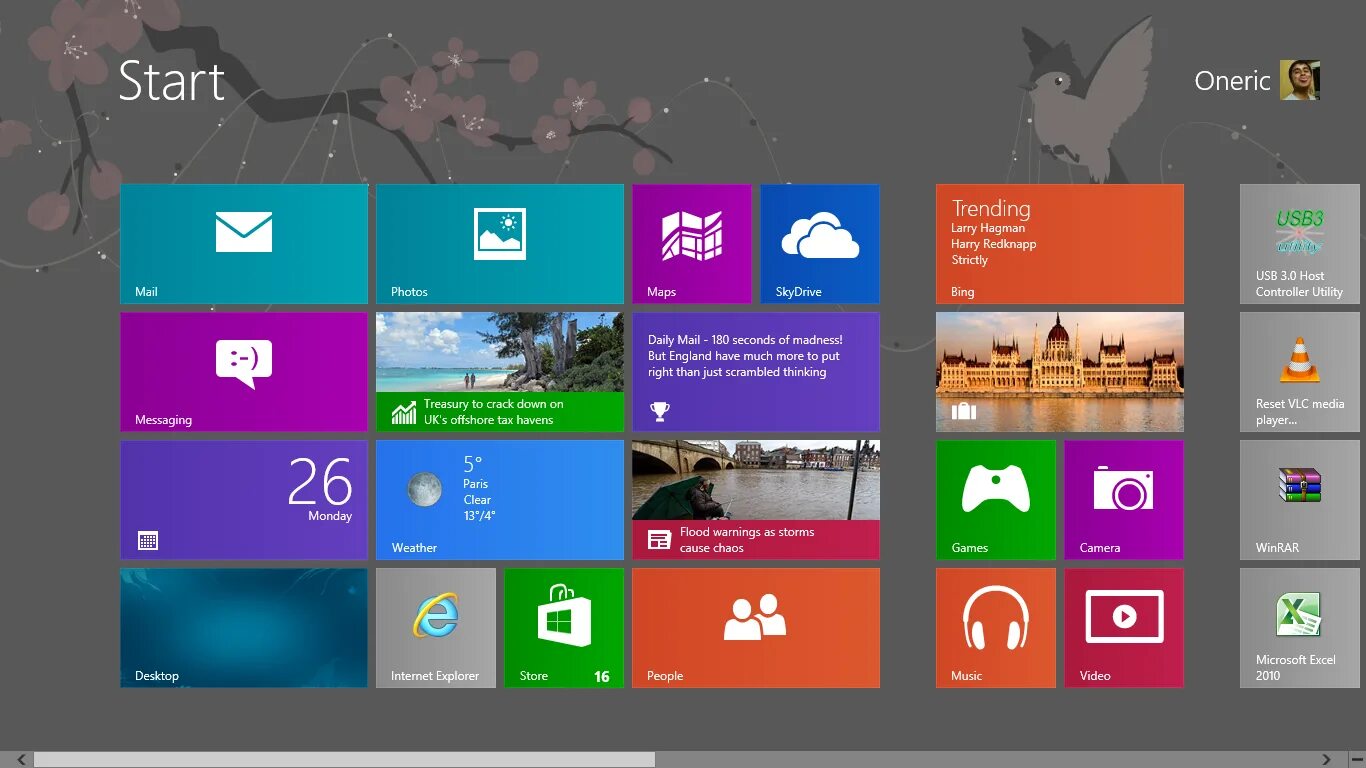Click the Oneric user profile picture
The image size is (1366, 768).
coord(1300,80)
